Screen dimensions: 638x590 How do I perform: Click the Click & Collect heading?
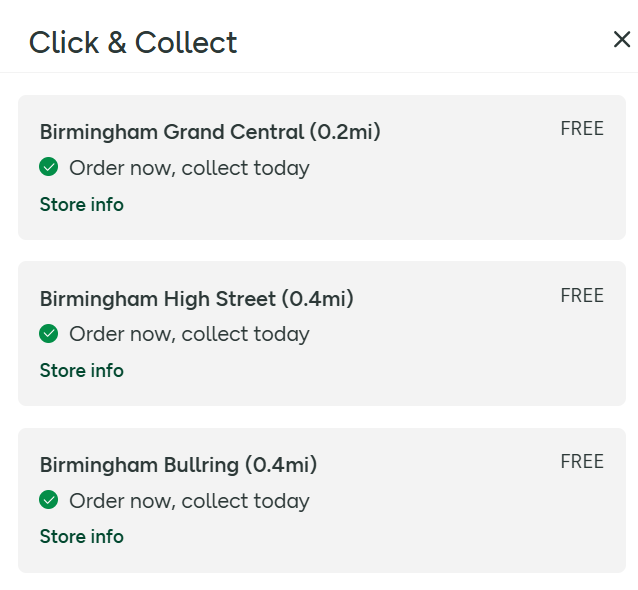133,42
